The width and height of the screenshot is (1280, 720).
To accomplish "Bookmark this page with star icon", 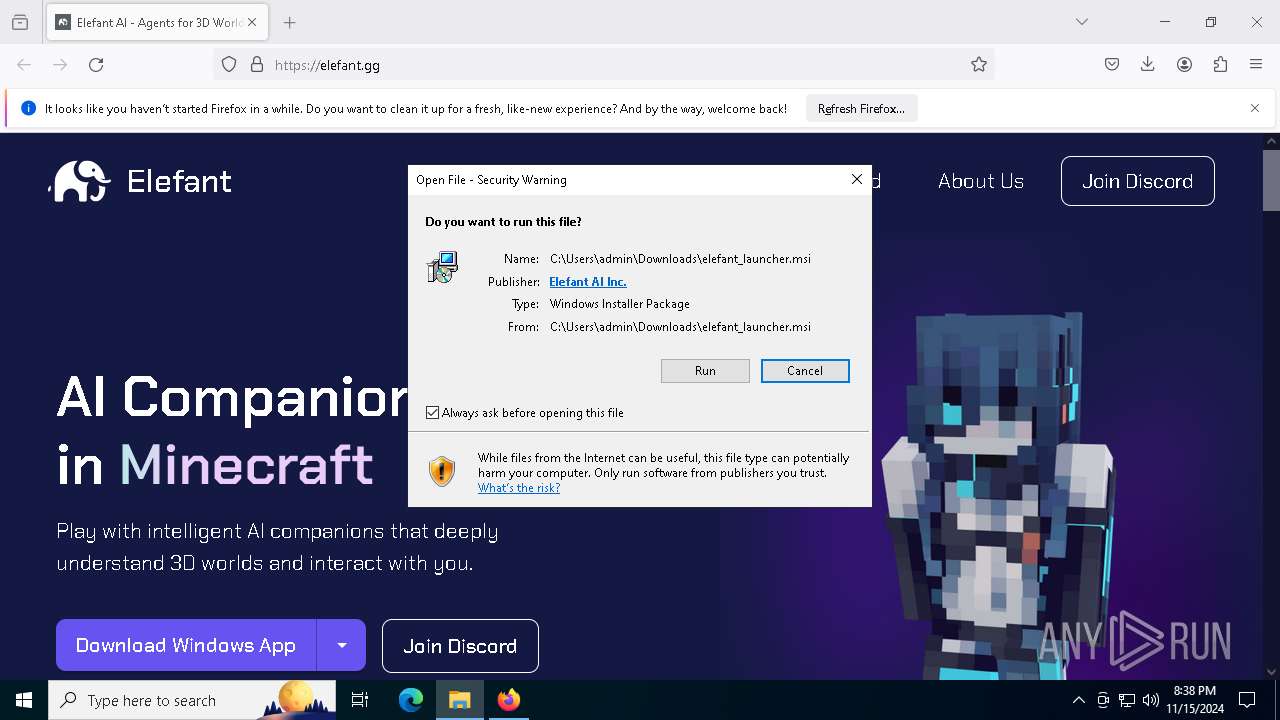I will coord(979,65).
